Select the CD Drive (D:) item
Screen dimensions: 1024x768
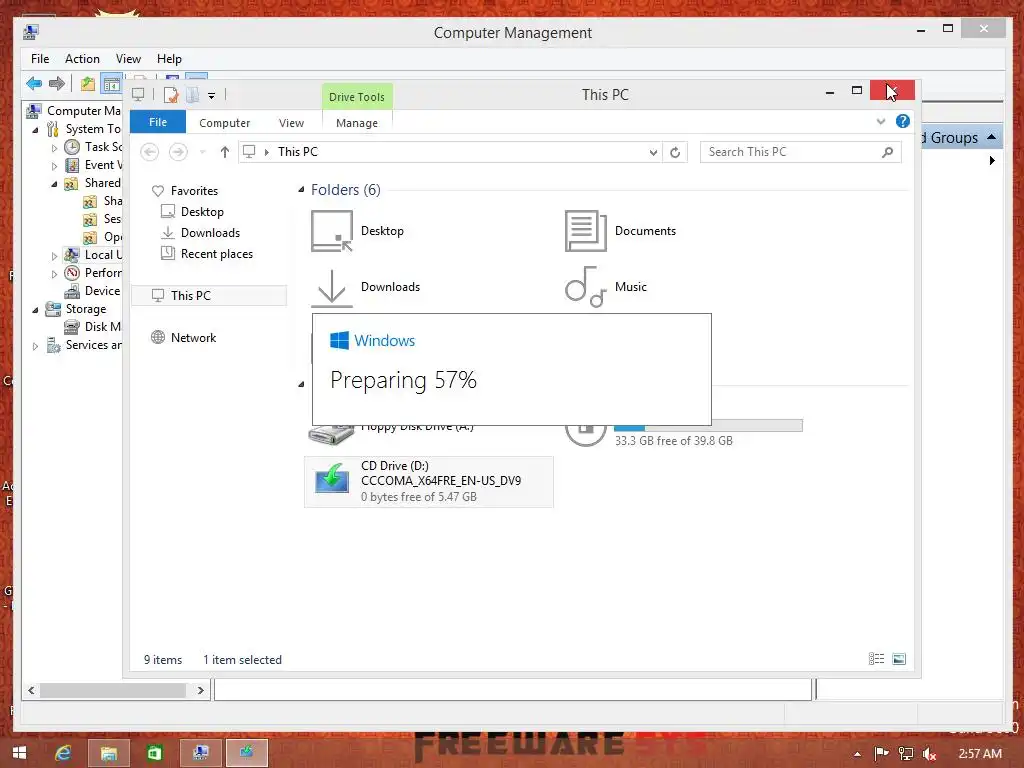[429, 481]
